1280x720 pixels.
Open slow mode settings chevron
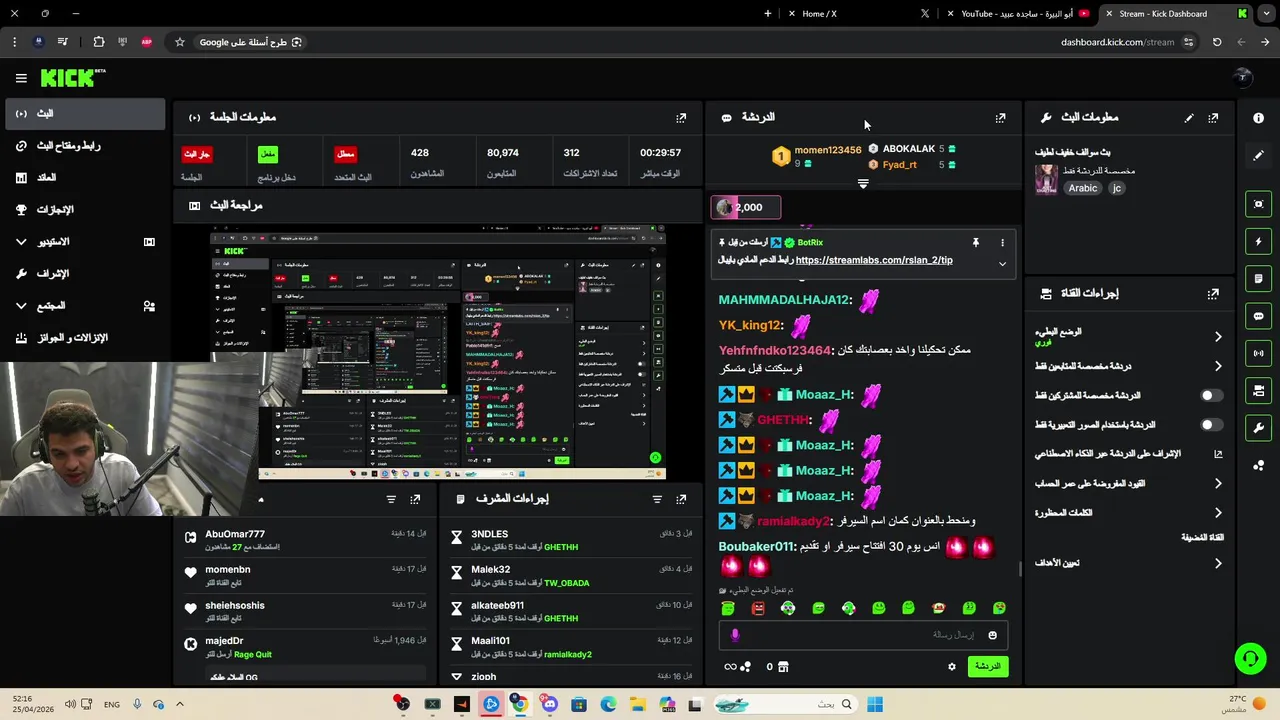[x=1218, y=337]
